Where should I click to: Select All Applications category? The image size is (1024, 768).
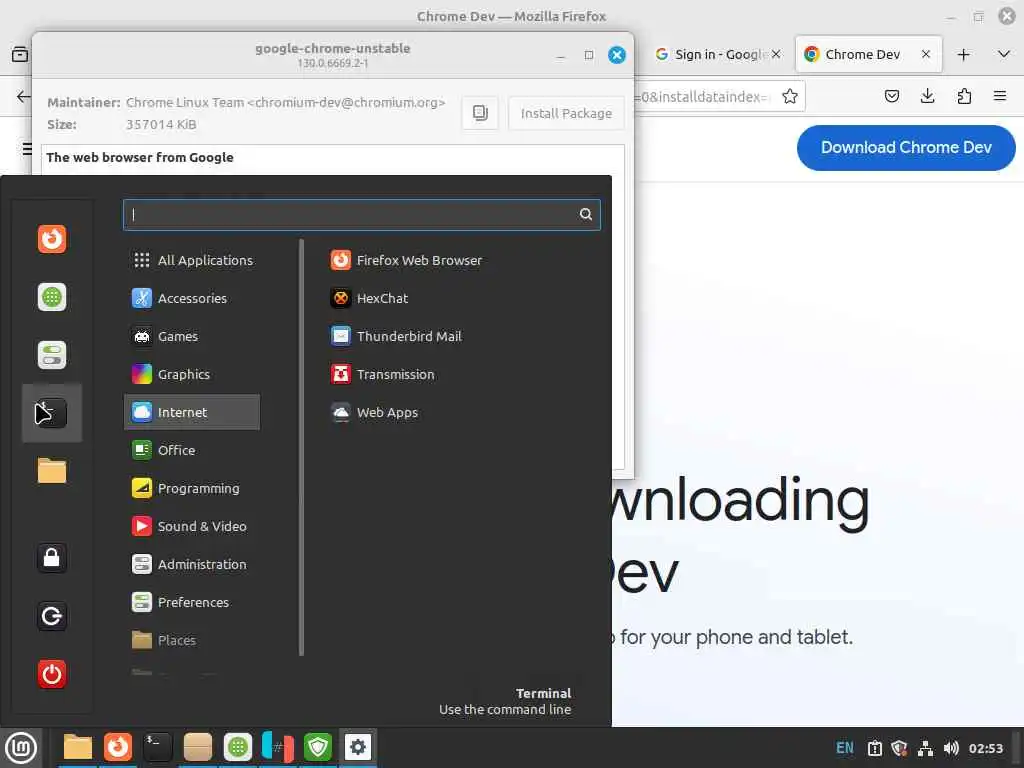pyautogui.click(x=192, y=260)
